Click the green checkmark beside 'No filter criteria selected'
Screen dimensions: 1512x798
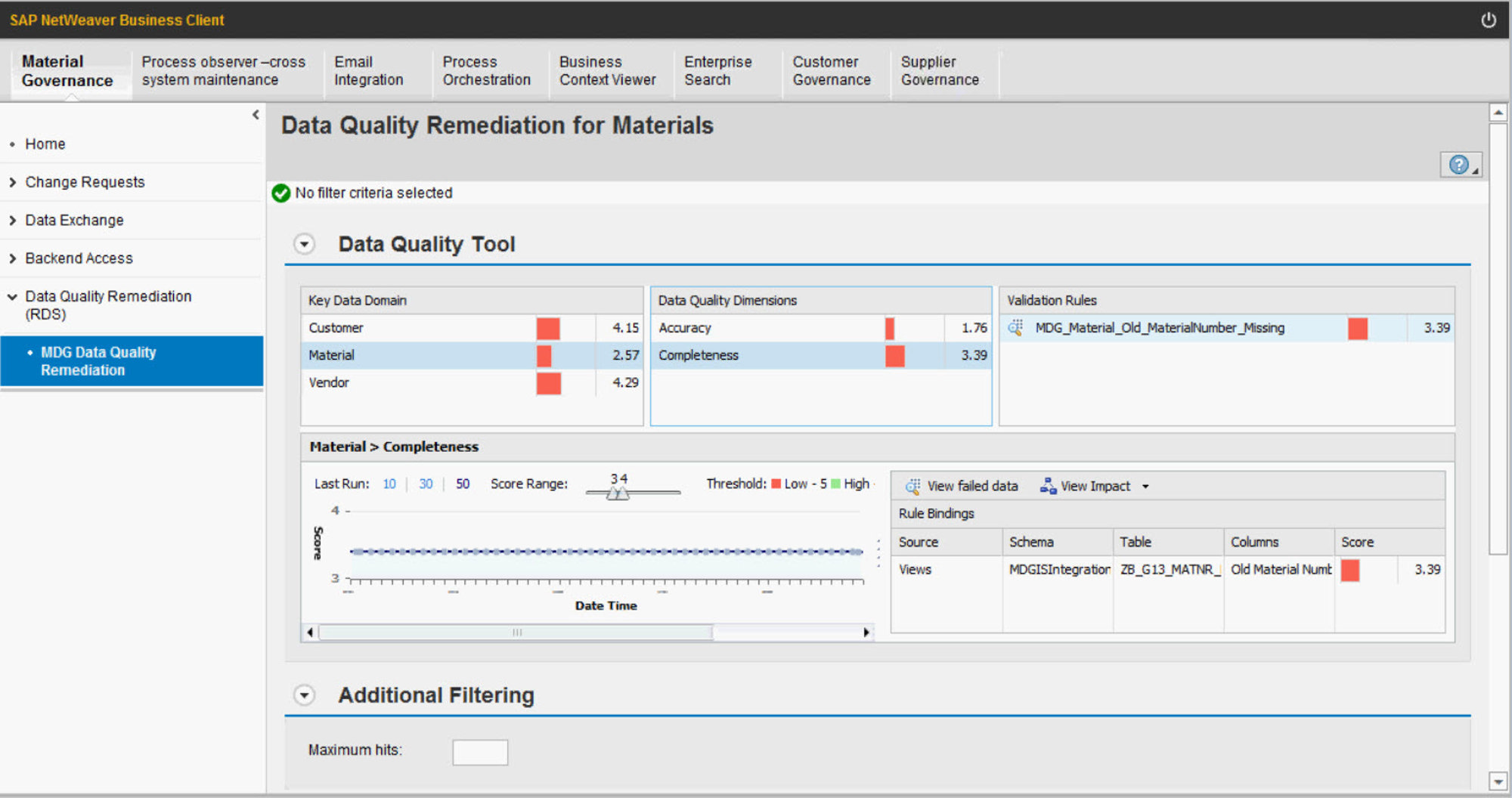(x=282, y=193)
